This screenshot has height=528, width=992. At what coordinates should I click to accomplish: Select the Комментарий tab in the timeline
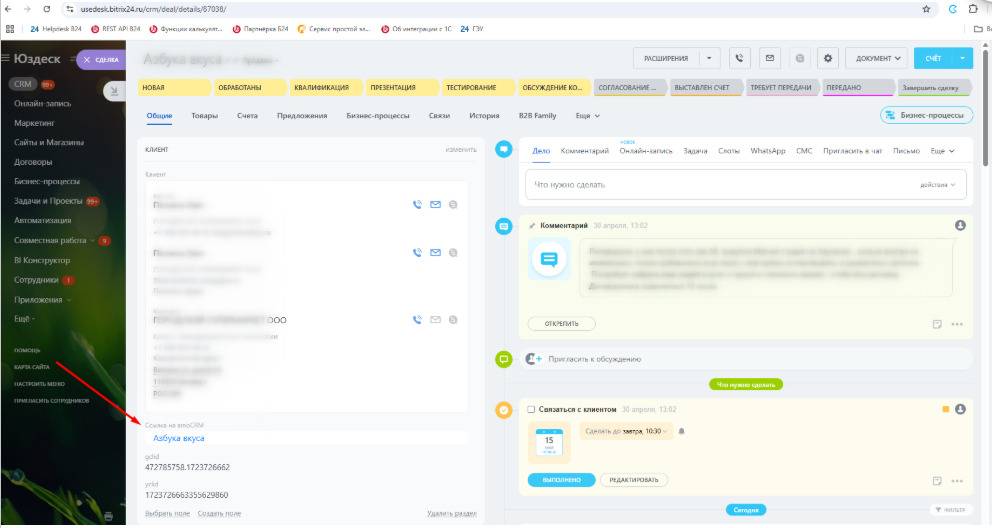(585, 151)
